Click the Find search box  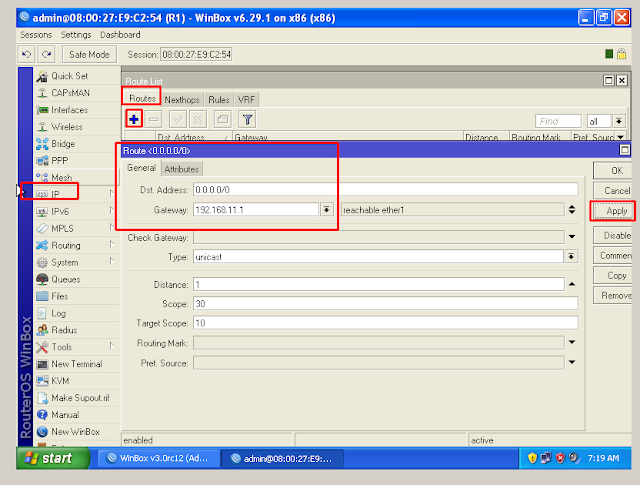[558, 121]
